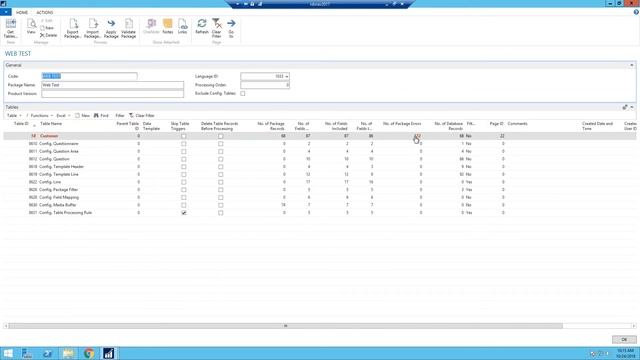
Task: Switch to the HOME ribbon tab
Action: click(22, 13)
